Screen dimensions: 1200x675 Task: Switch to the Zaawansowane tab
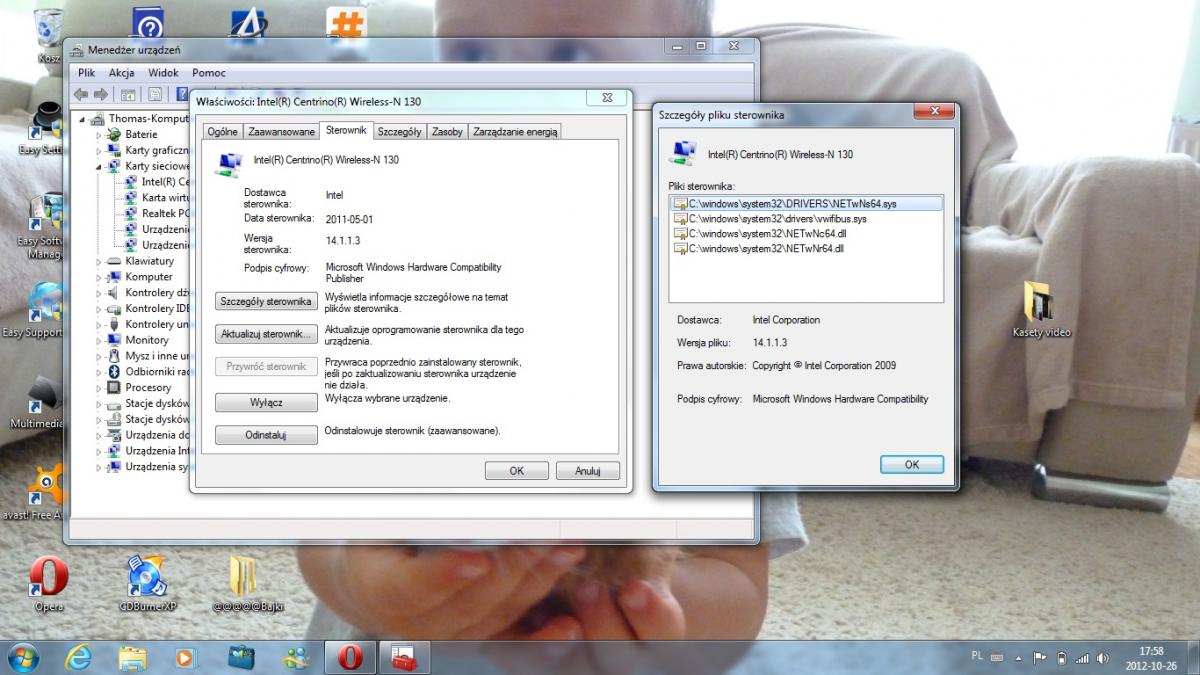click(x=281, y=132)
